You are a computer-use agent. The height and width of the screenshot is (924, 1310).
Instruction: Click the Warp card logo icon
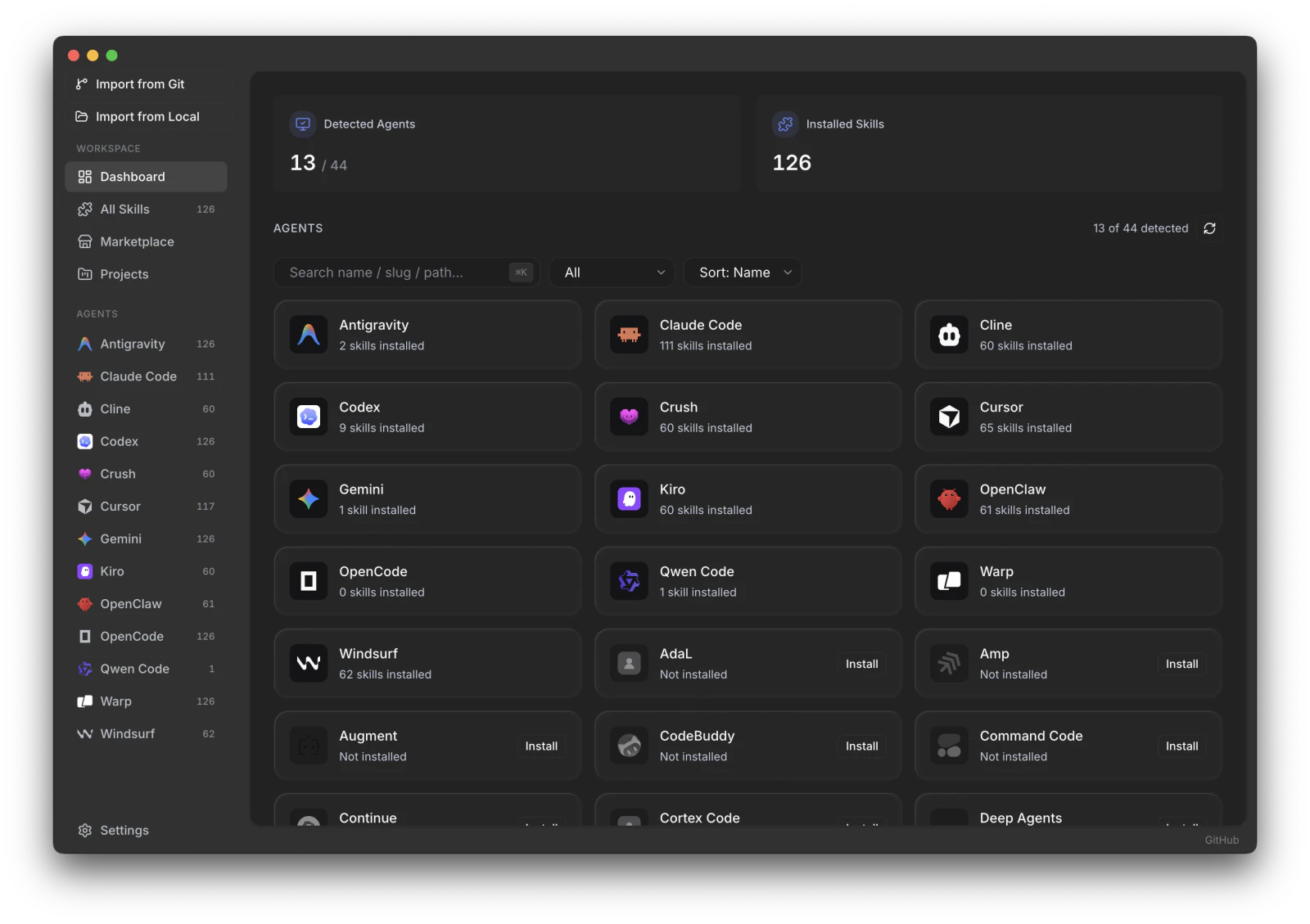pos(949,581)
